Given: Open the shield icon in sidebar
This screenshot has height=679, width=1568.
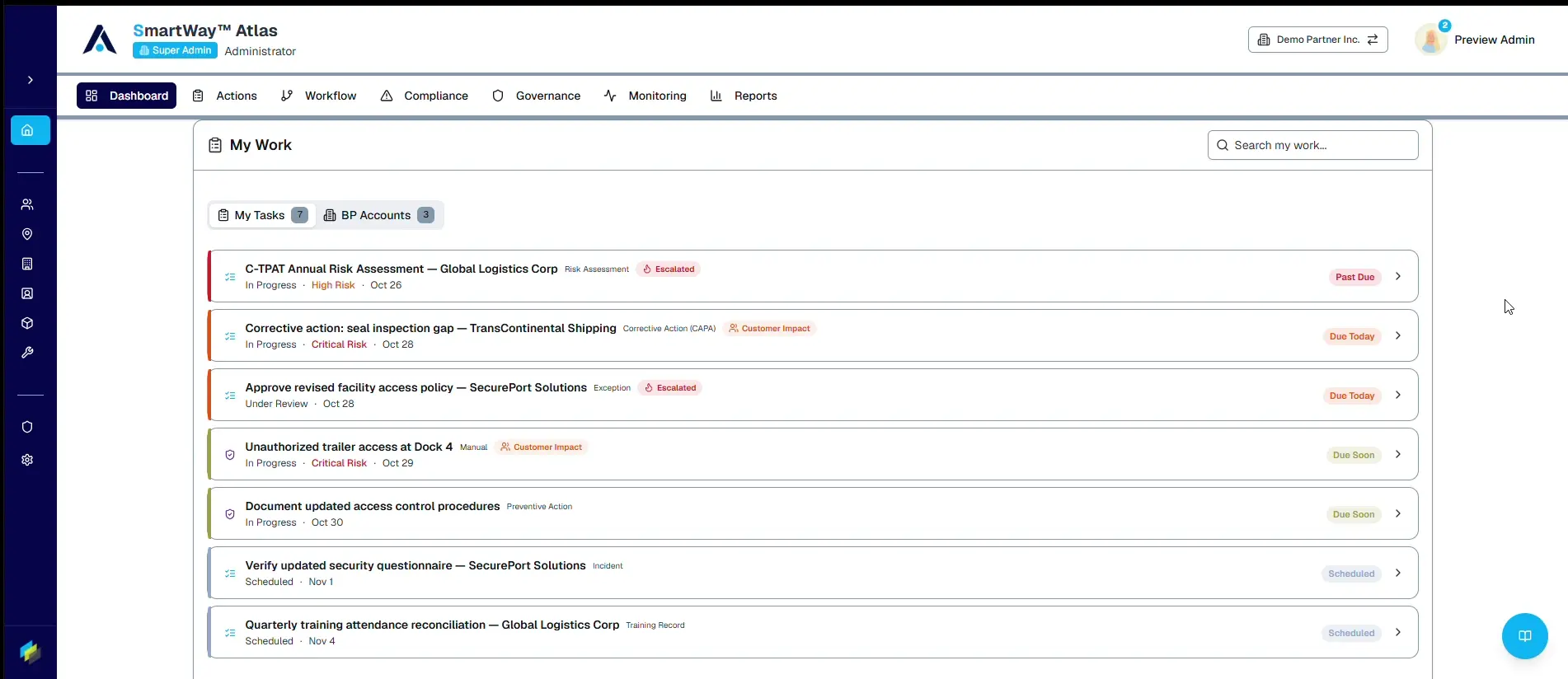Looking at the screenshot, I should (x=27, y=427).
